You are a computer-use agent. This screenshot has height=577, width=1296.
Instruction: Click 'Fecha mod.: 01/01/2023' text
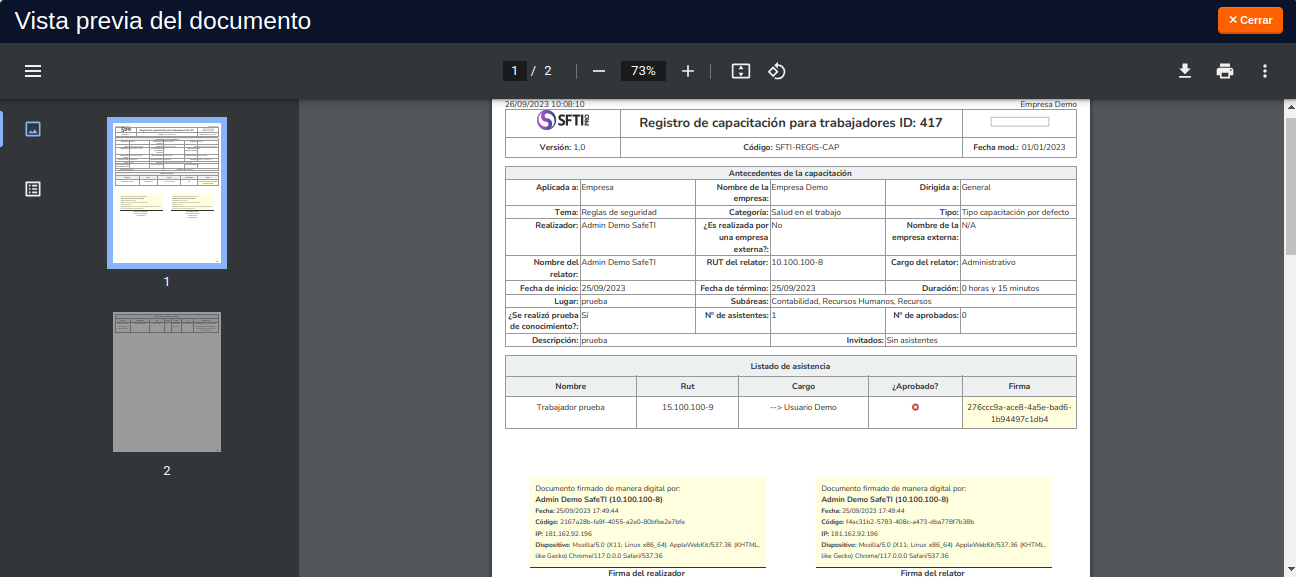[1019, 147]
